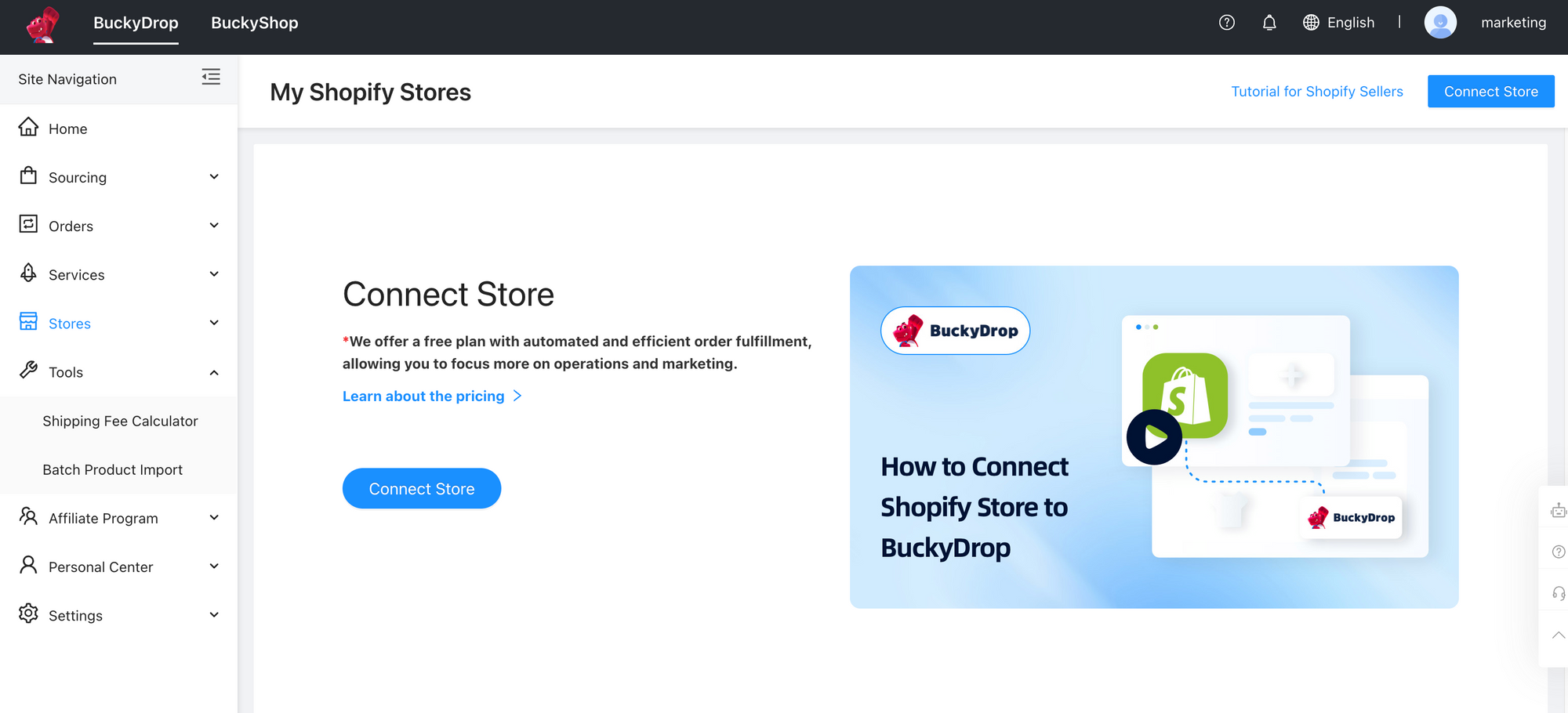This screenshot has width=1568, height=713.
Task: Click the Affiliate Program label
Action: (103, 518)
